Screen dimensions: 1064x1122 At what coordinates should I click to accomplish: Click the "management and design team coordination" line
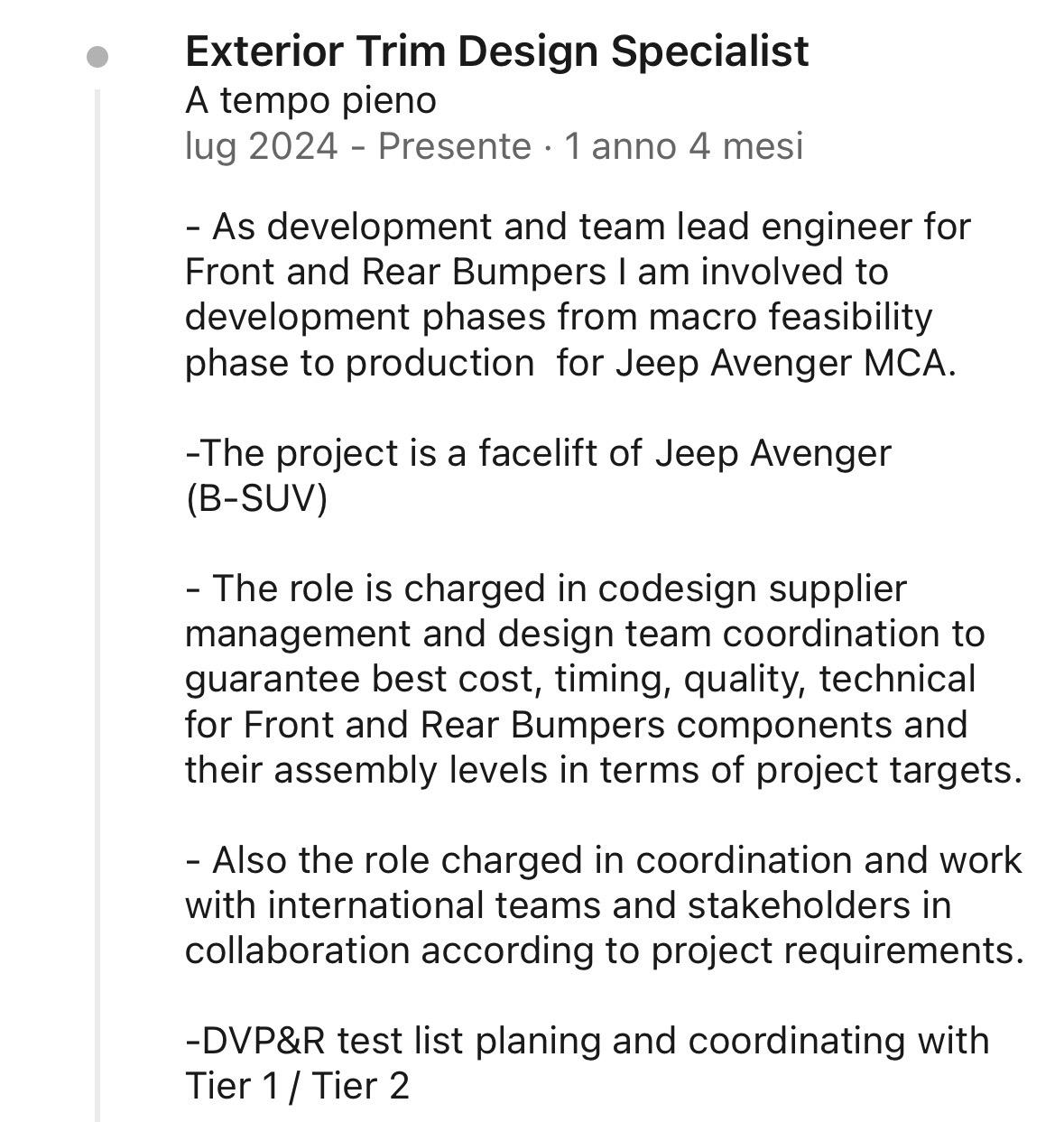coord(584,634)
